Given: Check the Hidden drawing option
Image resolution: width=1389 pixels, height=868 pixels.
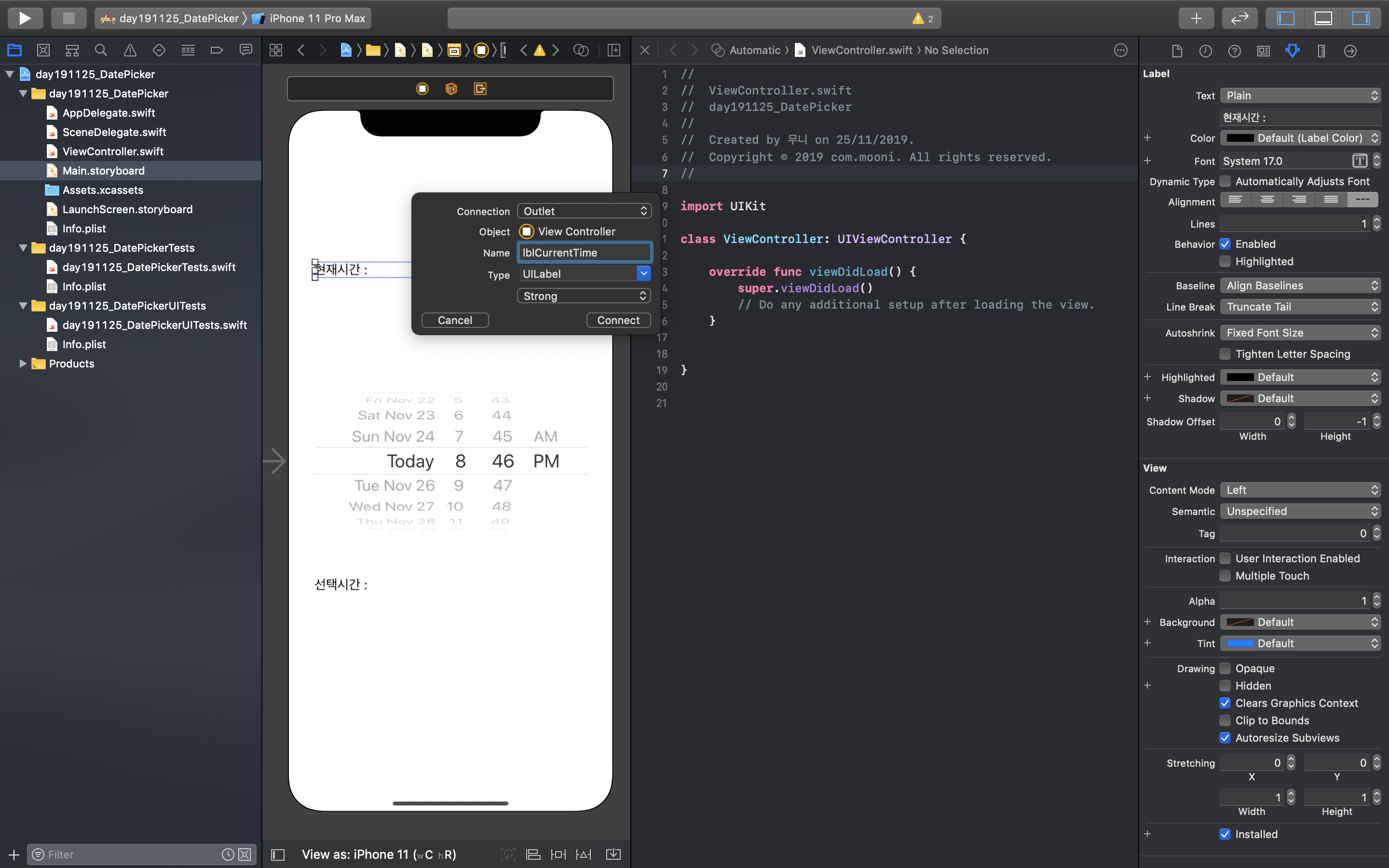Looking at the screenshot, I should click(x=1225, y=685).
